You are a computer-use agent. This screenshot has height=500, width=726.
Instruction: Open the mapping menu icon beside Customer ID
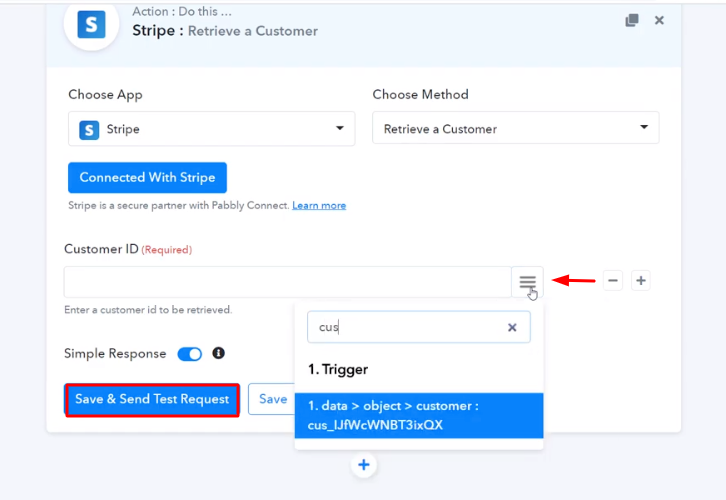point(527,281)
